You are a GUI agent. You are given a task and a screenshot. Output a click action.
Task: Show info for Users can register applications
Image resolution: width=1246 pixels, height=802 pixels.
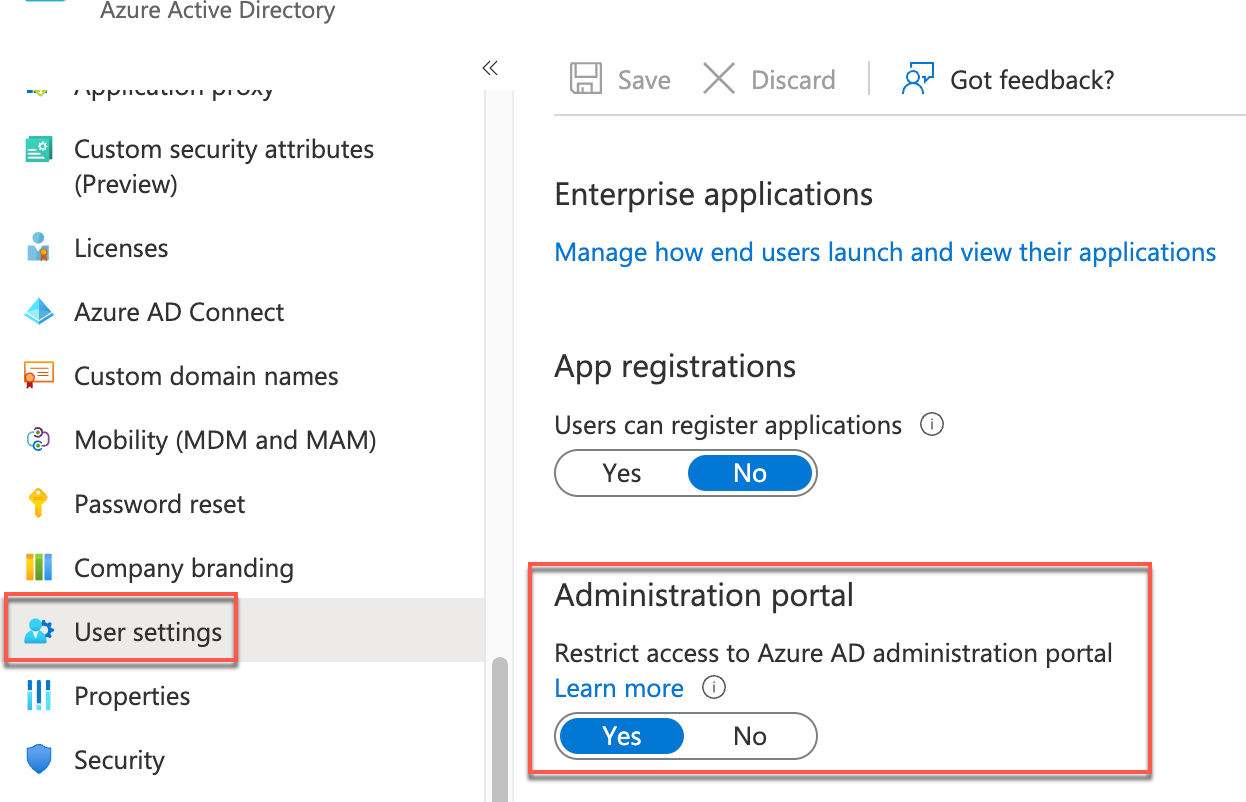pyautogui.click(x=932, y=425)
